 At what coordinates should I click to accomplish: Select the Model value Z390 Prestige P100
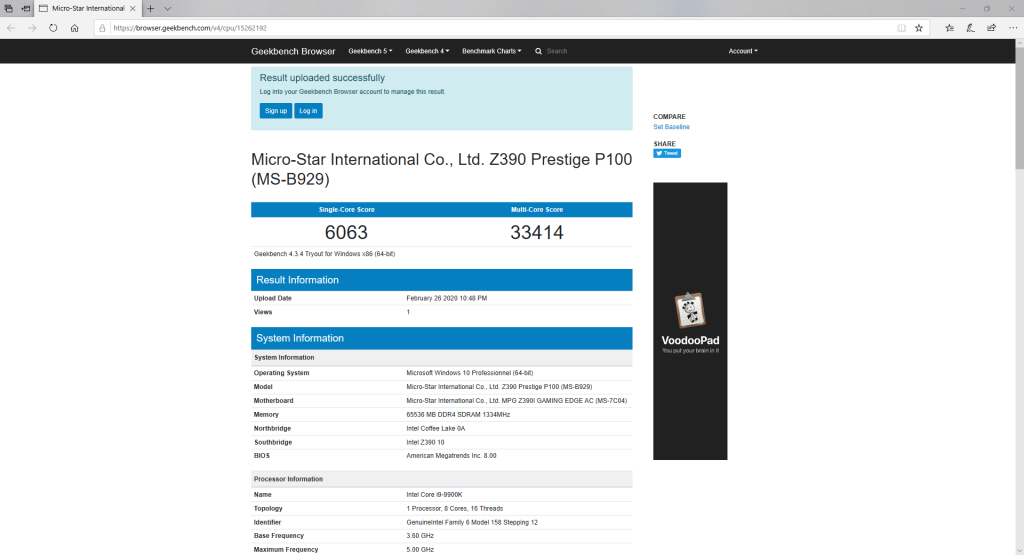point(499,387)
